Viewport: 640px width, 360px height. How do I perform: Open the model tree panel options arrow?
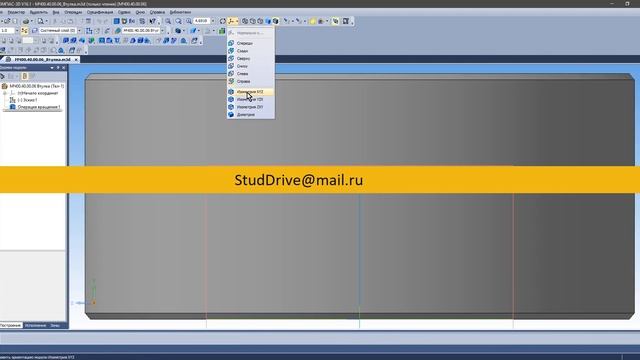click(x=52, y=68)
